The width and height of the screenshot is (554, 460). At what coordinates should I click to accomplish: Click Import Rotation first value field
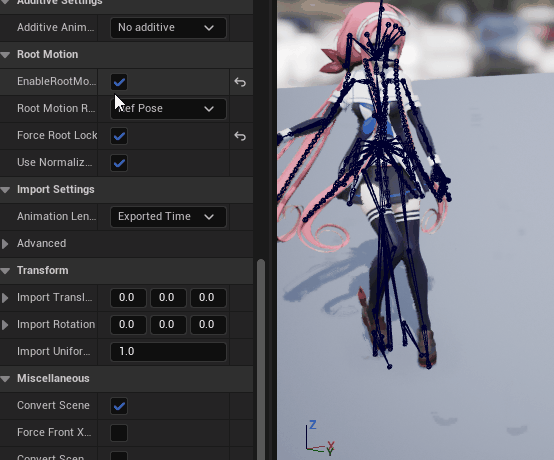pos(128,325)
